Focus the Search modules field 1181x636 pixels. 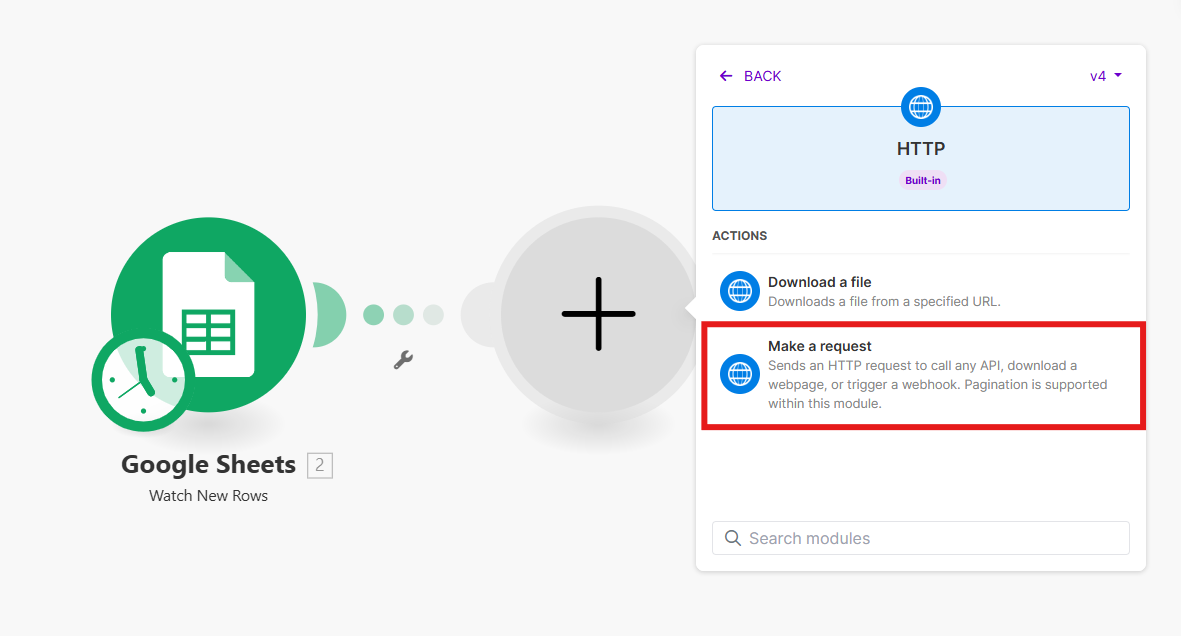click(x=930, y=538)
